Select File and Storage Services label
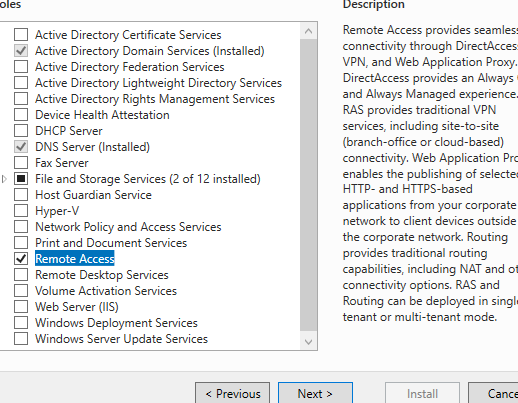The height and width of the screenshot is (403, 518). coord(148,179)
